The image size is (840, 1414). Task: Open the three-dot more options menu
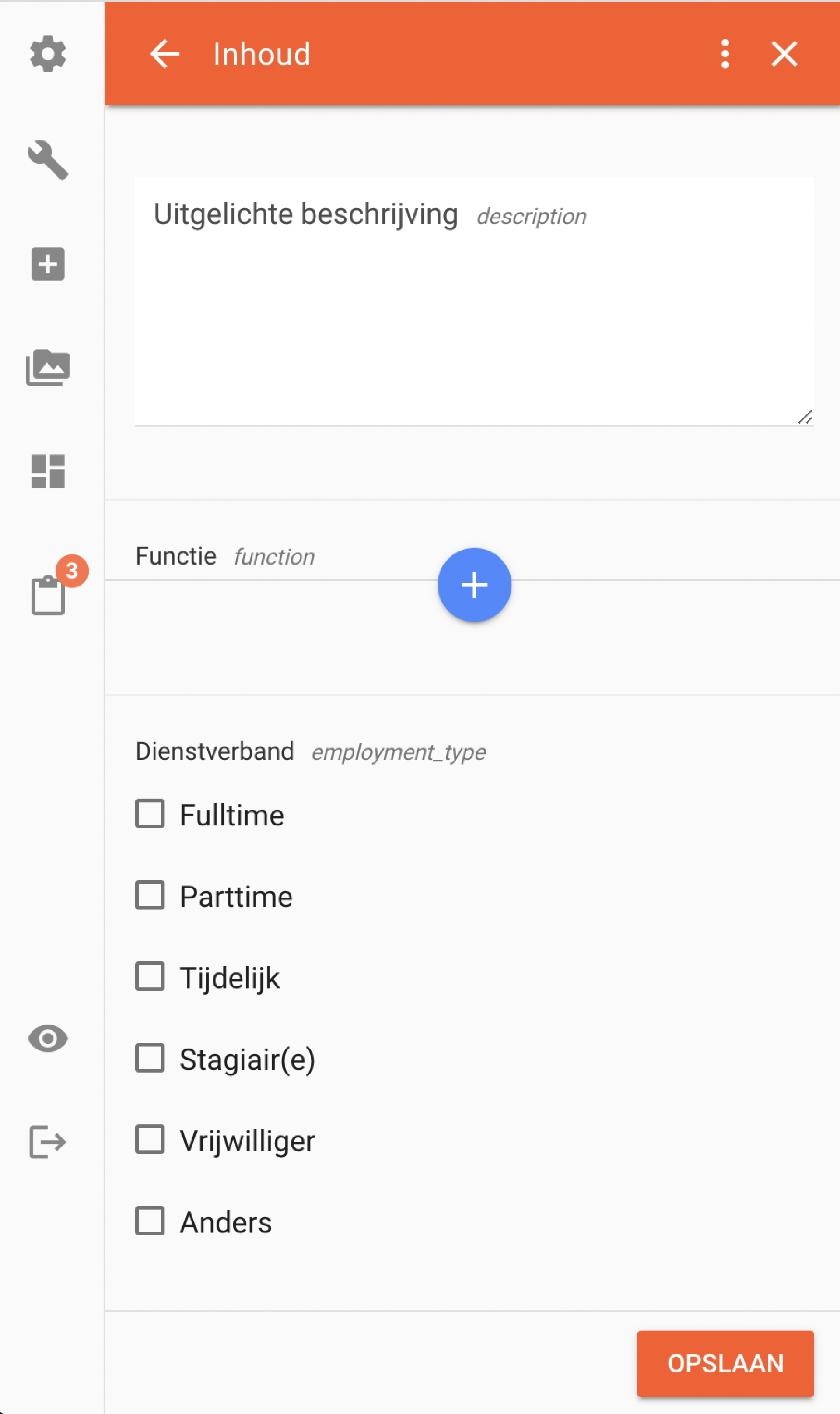725,54
